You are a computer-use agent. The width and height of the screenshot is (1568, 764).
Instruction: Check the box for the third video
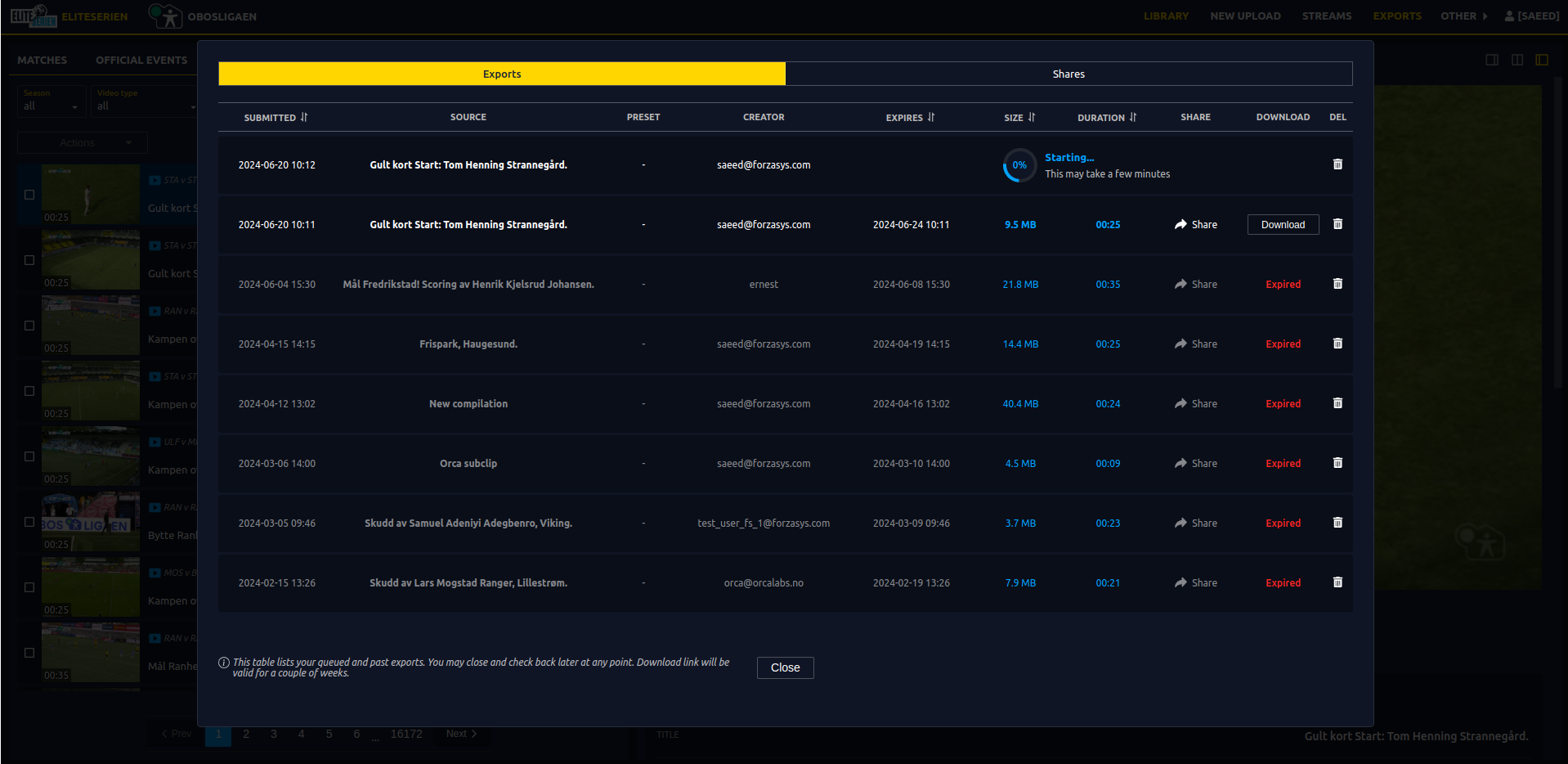(29, 326)
